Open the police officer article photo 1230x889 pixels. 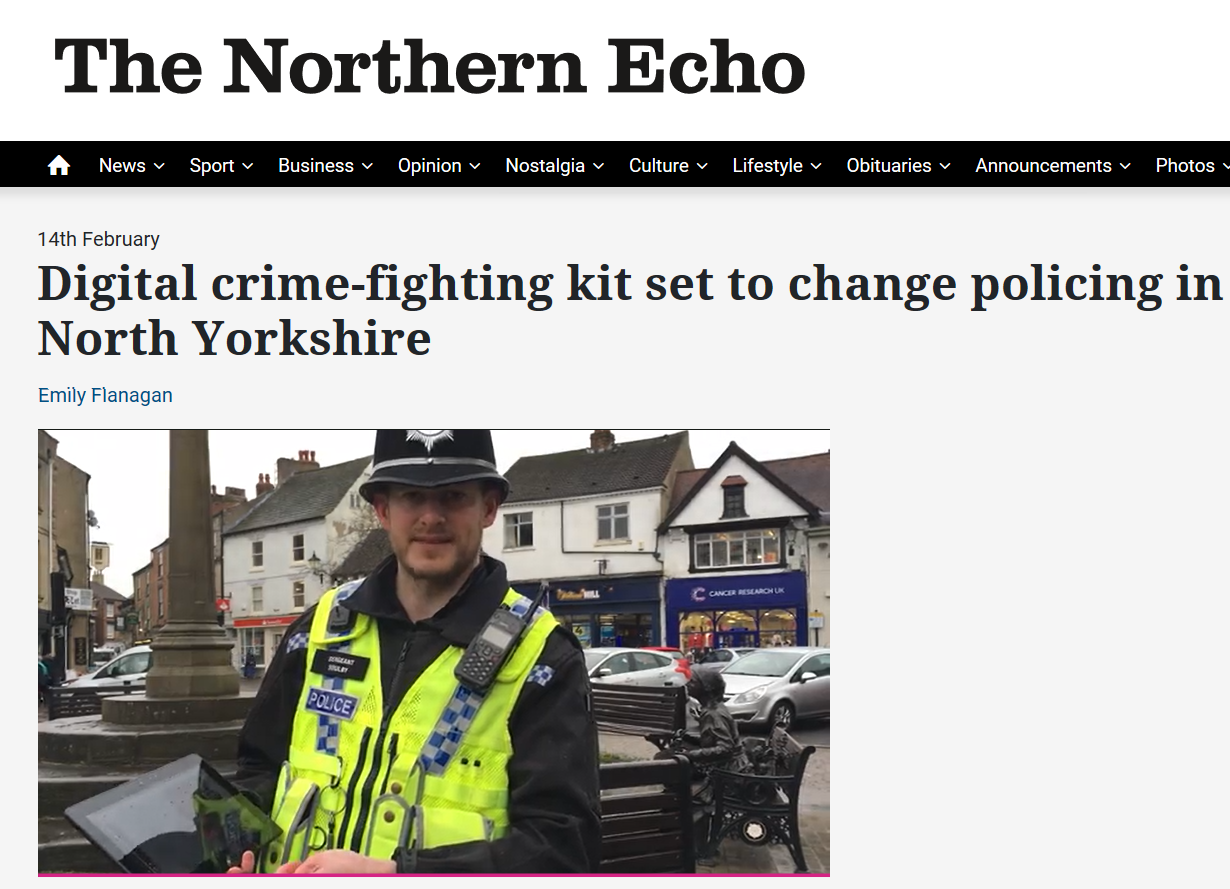tap(434, 652)
